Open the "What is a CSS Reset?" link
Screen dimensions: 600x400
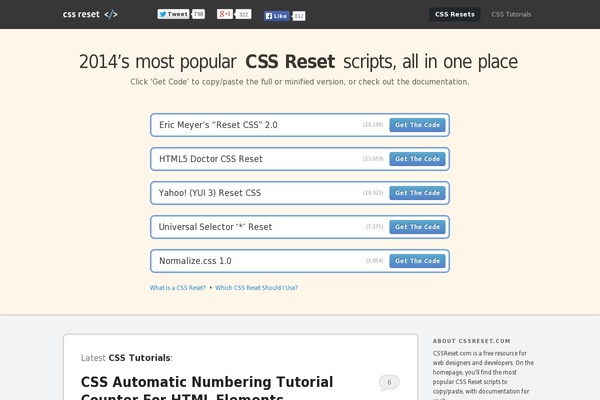coord(178,287)
